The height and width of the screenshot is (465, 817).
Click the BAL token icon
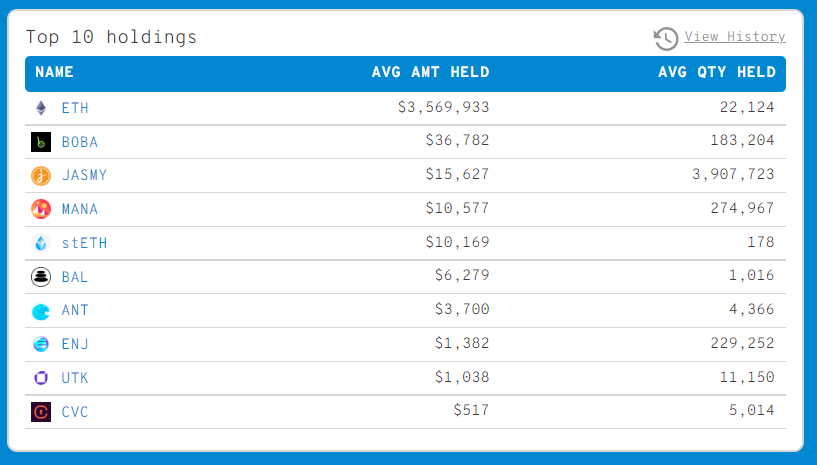click(41, 277)
